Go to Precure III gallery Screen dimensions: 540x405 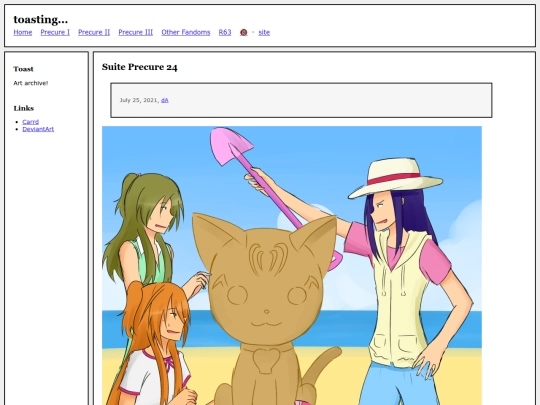136,32
